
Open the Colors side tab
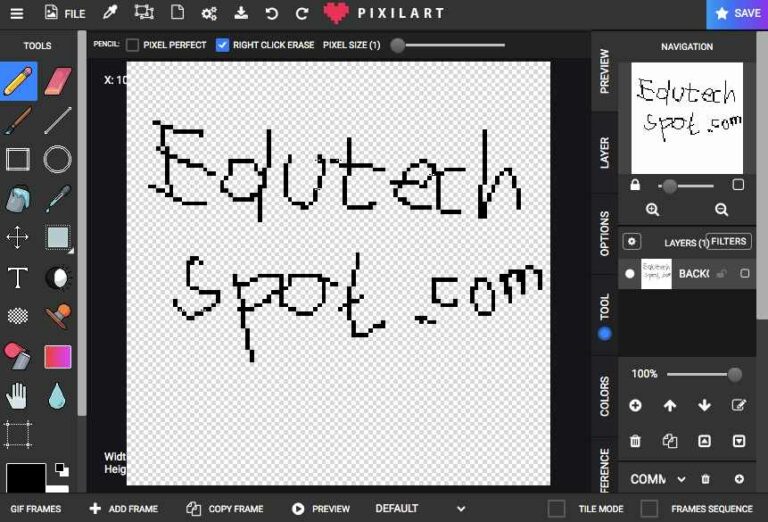604,396
